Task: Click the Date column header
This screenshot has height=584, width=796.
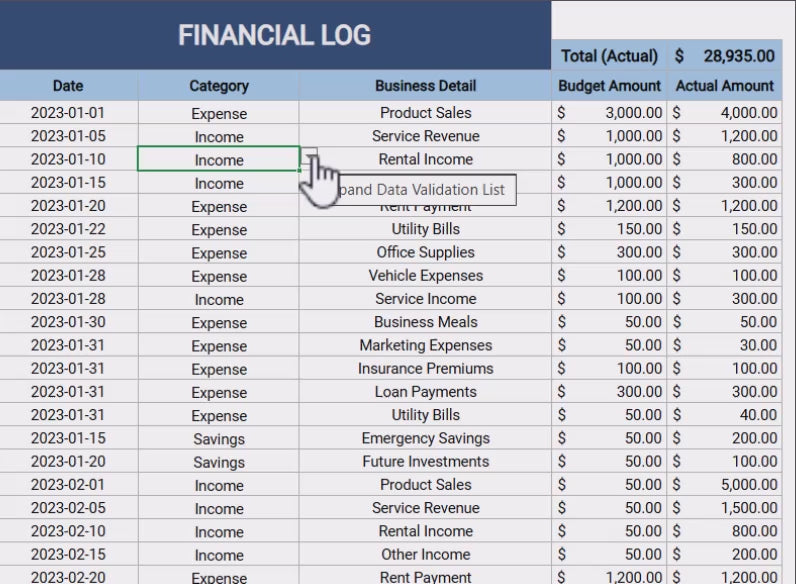Action: [68, 85]
